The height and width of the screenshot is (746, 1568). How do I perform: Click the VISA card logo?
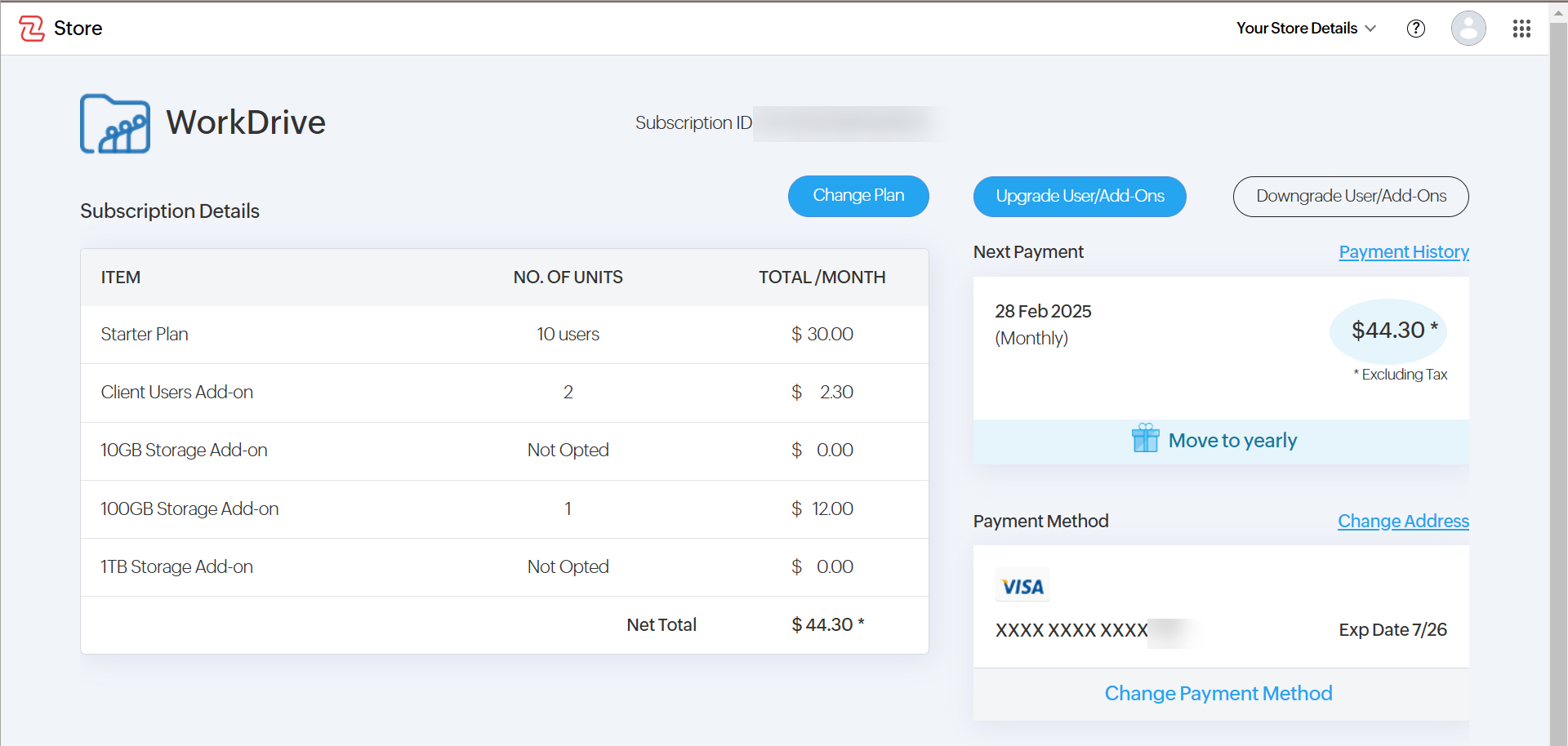[x=1022, y=586]
